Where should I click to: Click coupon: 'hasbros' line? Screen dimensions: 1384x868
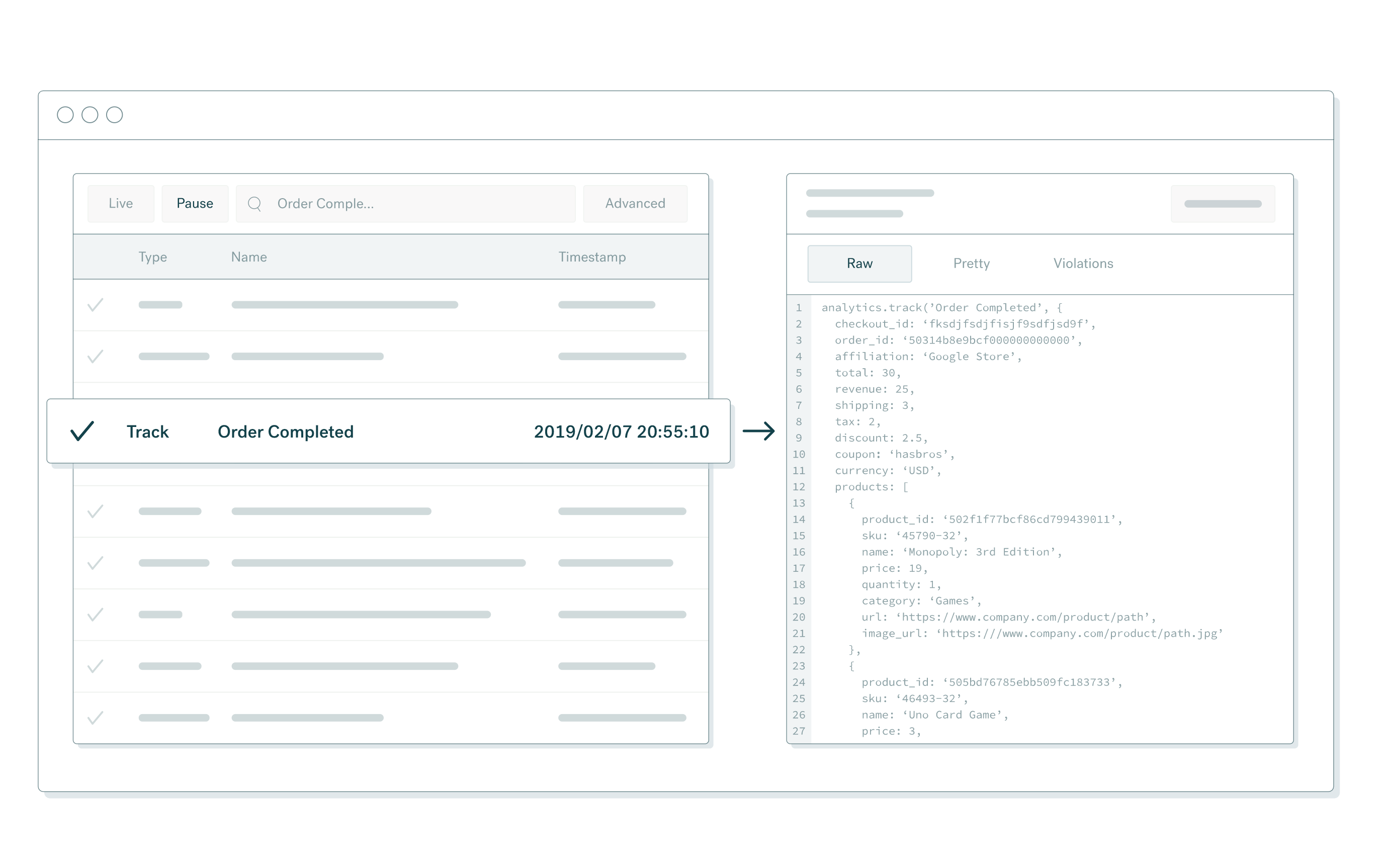click(x=894, y=454)
